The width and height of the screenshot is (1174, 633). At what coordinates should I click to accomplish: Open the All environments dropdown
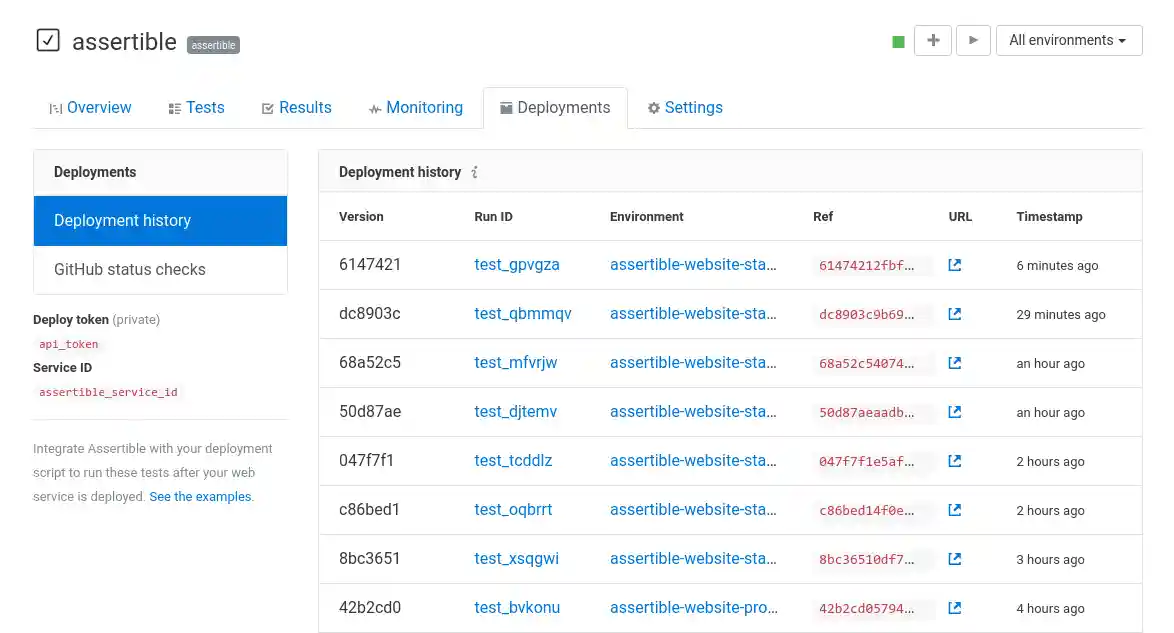(1068, 40)
